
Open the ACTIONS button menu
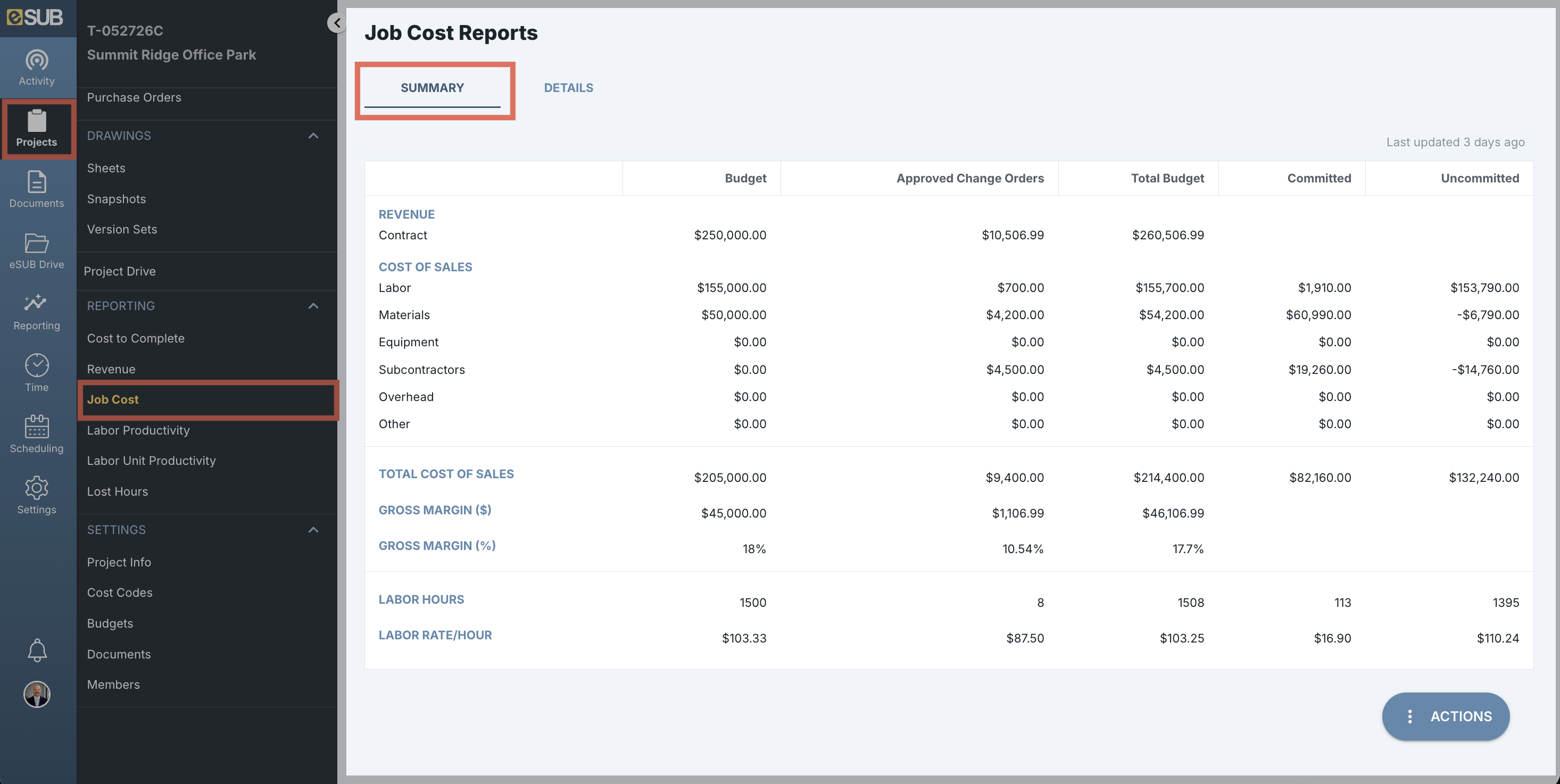pyautogui.click(x=1446, y=716)
